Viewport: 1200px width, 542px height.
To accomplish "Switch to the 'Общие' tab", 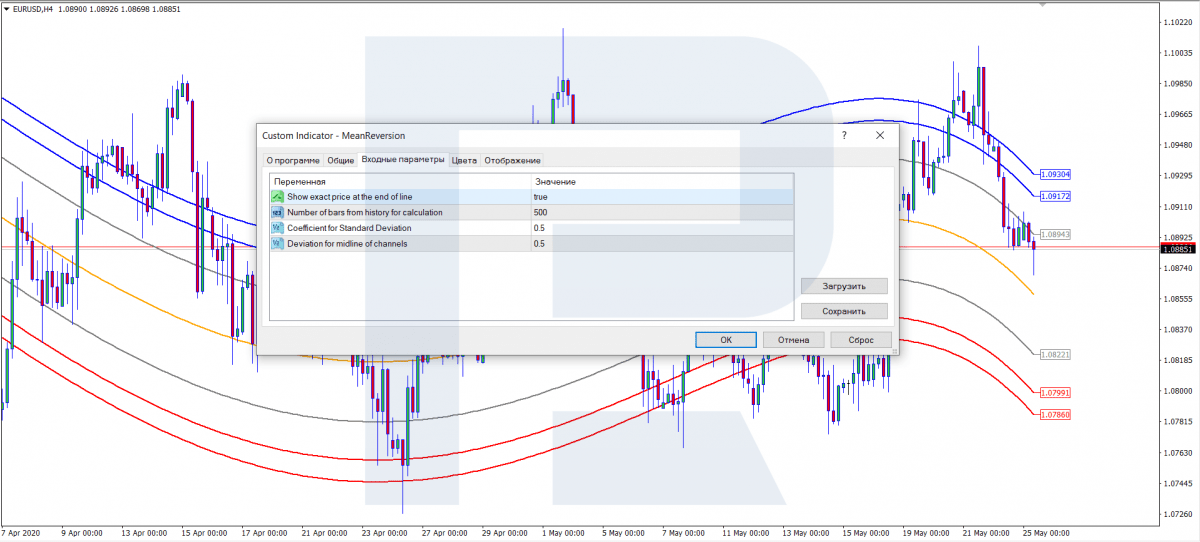I will click(x=341, y=160).
